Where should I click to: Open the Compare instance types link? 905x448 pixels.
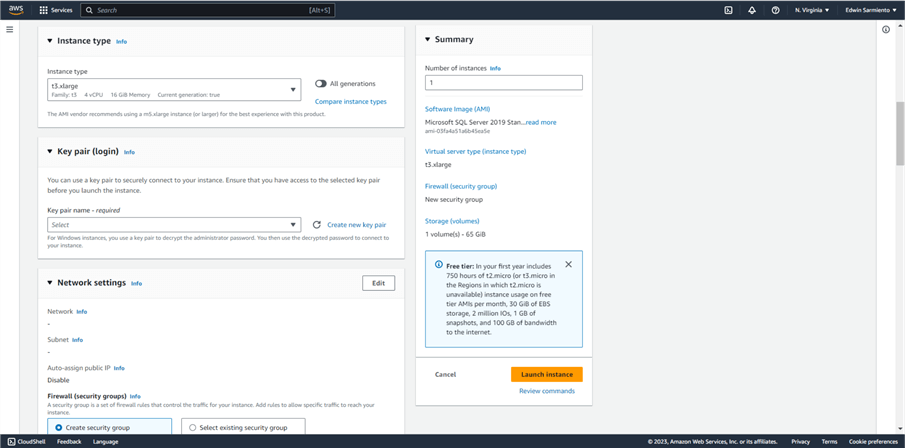click(351, 102)
